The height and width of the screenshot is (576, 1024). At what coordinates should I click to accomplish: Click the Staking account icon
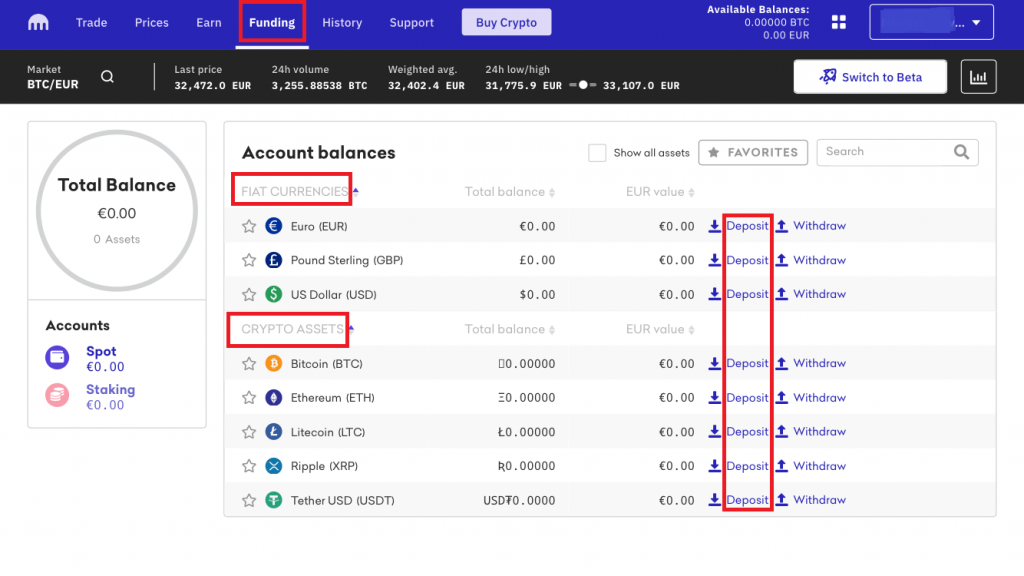pyautogui.click(x=58, y=396)
